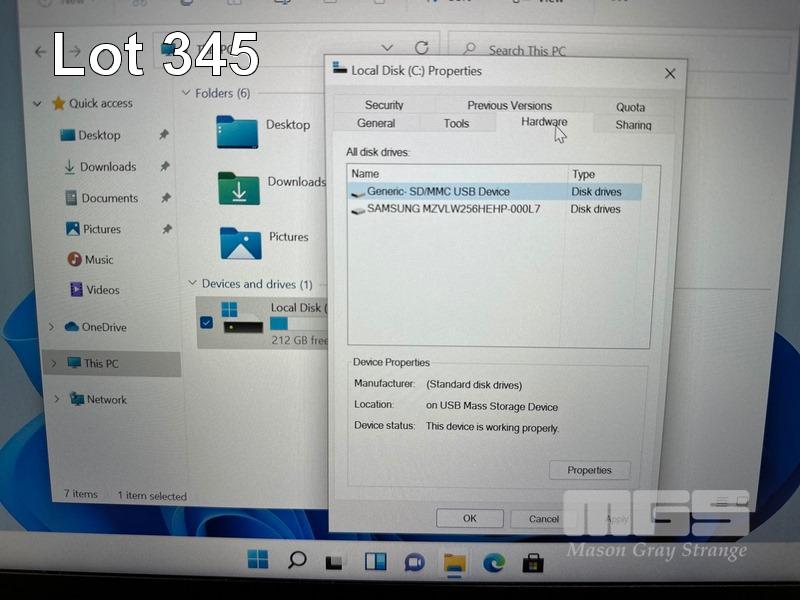Click the Refresh icon in address bar
Viewport: 800px width, 600px height.
pos(422,48)
